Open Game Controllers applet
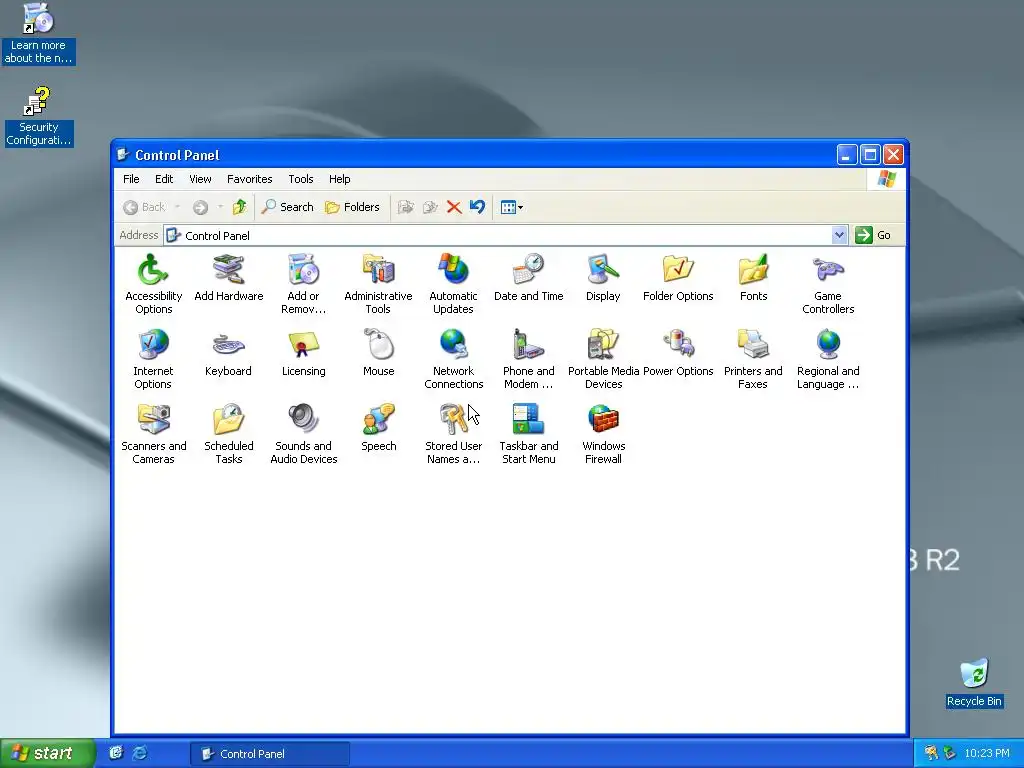Viewport: 1024px width, 768px height. pyautogui.click(x=828, y=285)
